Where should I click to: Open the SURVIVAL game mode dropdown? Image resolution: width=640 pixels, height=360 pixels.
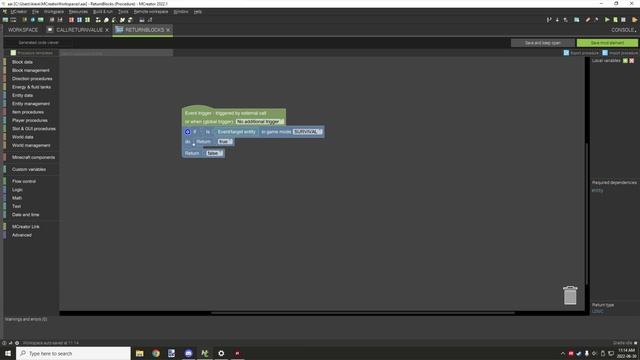307,132
